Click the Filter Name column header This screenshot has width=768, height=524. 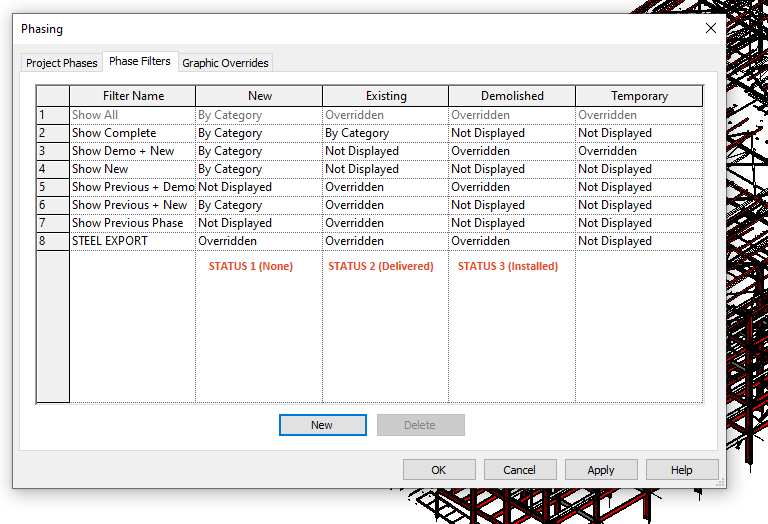pyautogui.click(x=133, y=96)
